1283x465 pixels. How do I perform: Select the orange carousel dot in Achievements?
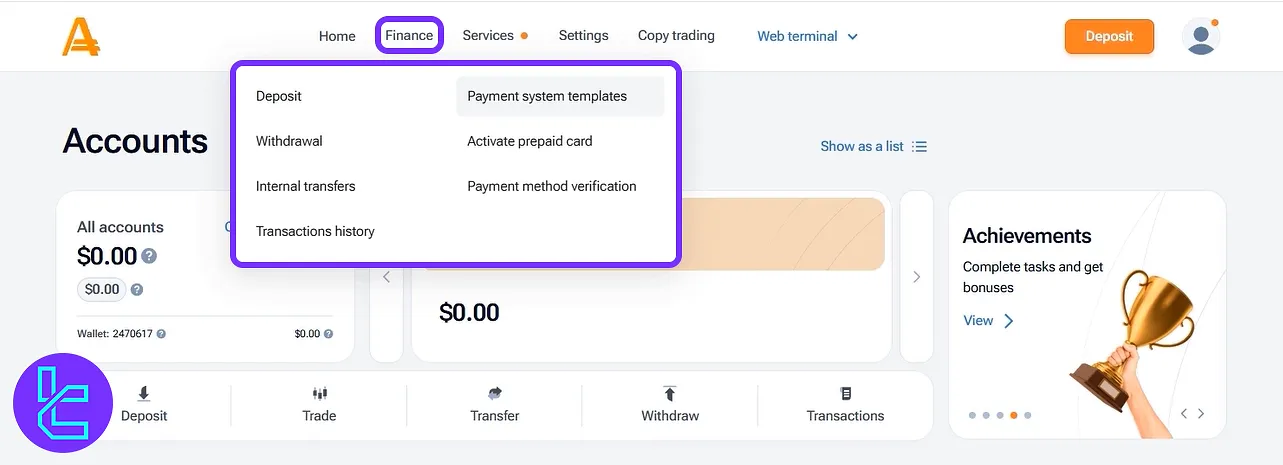[1014, 415]
